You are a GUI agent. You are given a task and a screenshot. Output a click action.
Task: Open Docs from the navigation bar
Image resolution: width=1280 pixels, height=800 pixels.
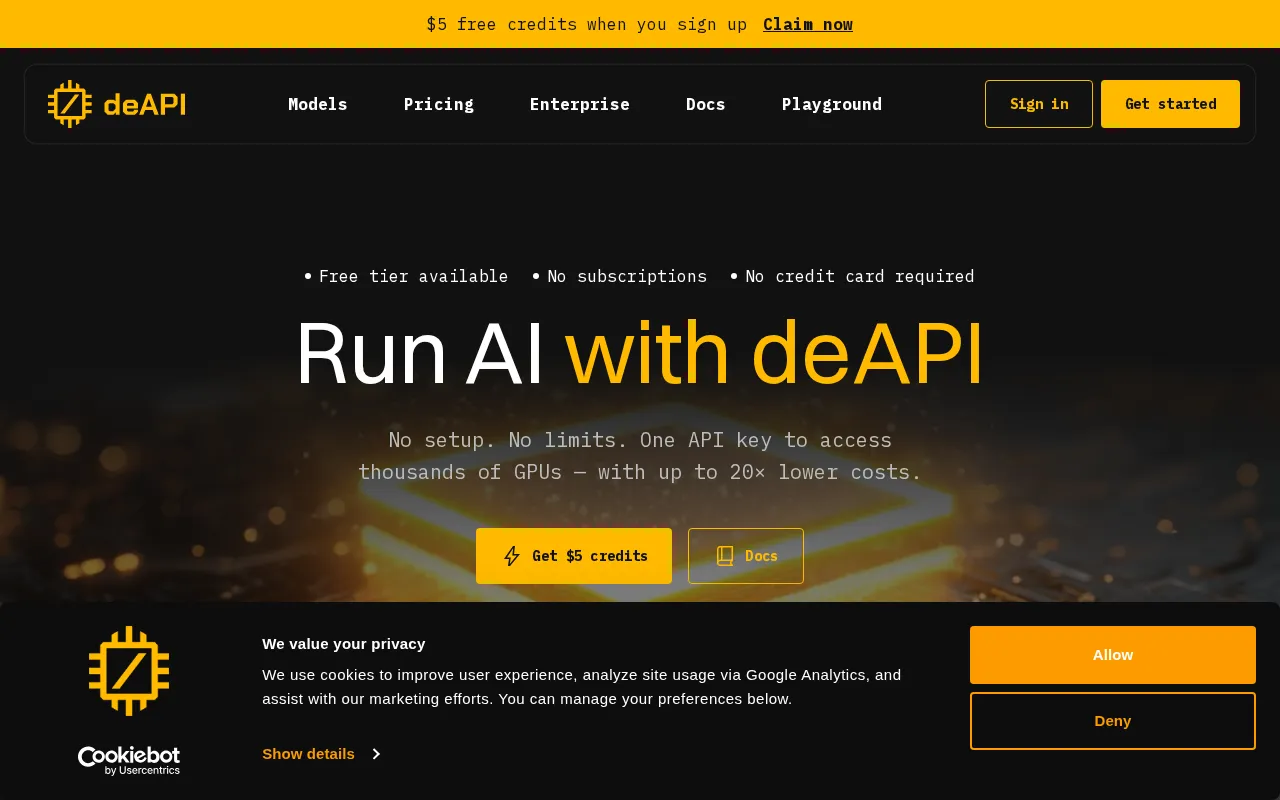[x=706, y=104]
